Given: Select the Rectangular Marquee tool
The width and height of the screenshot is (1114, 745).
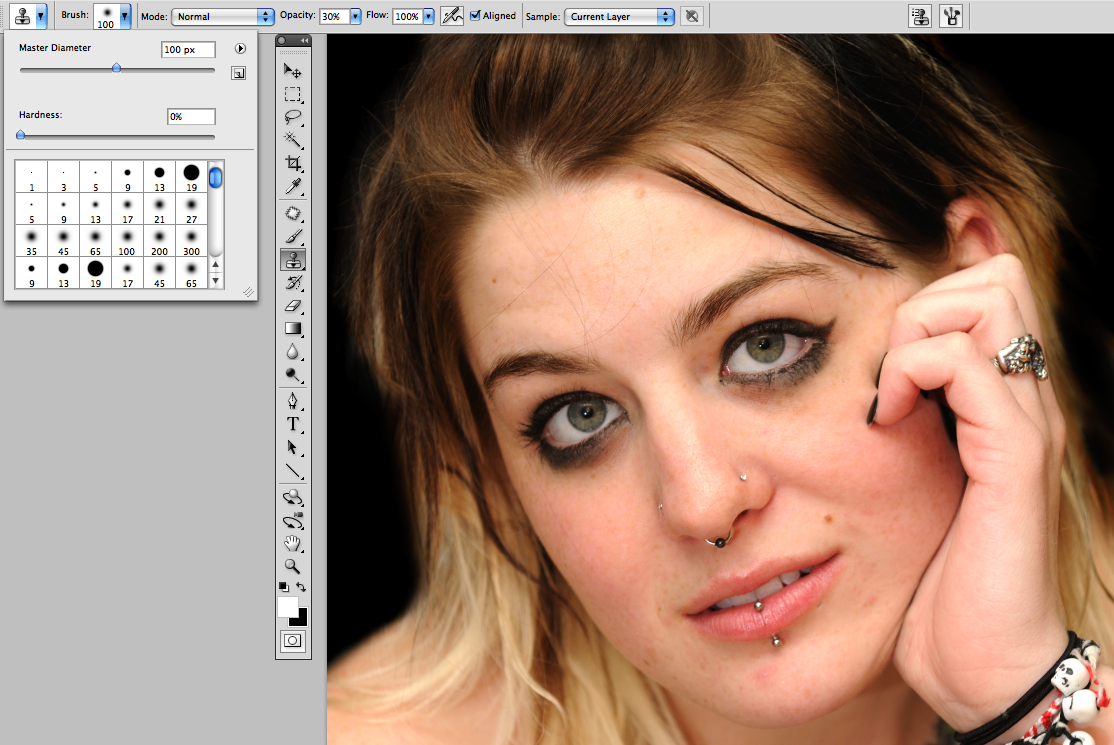Looking at the screenshot, I should point(293,94).
